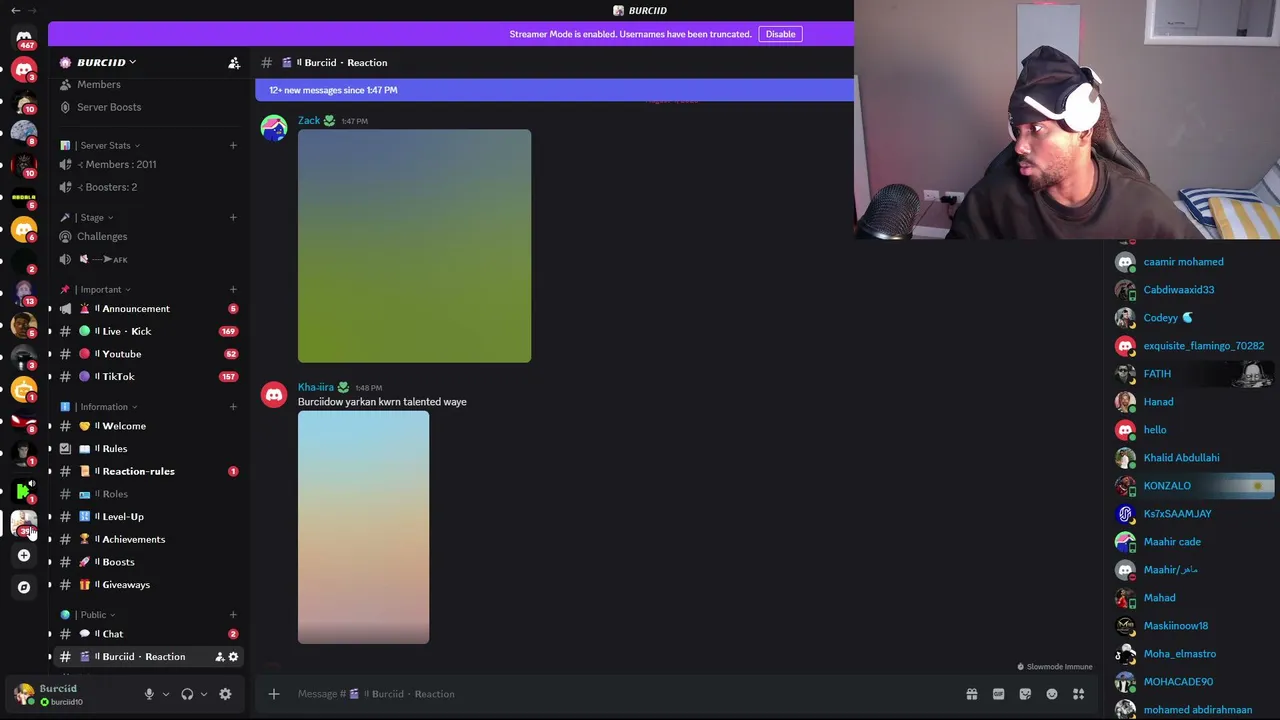Create channel in Information category
This screenshot has width=1280, height=720.
(233, 406)
